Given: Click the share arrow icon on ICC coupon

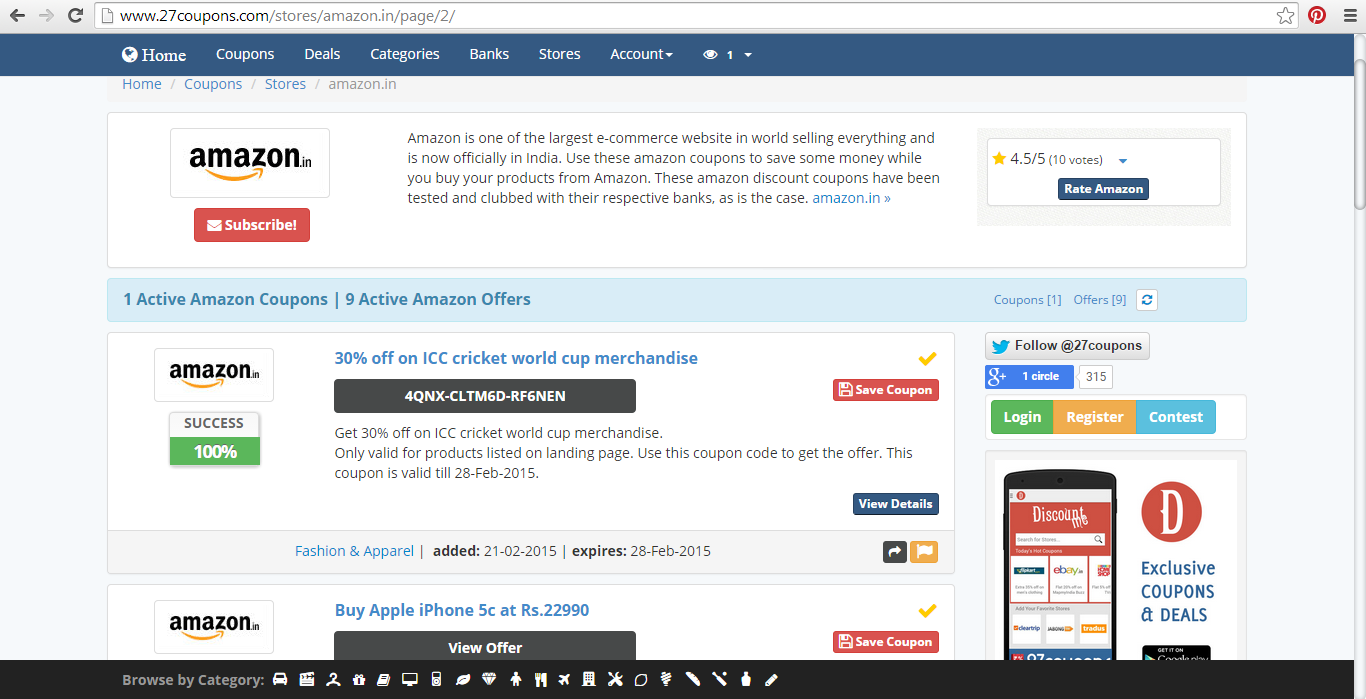Looking at the screenshot, I should [895, 551].
